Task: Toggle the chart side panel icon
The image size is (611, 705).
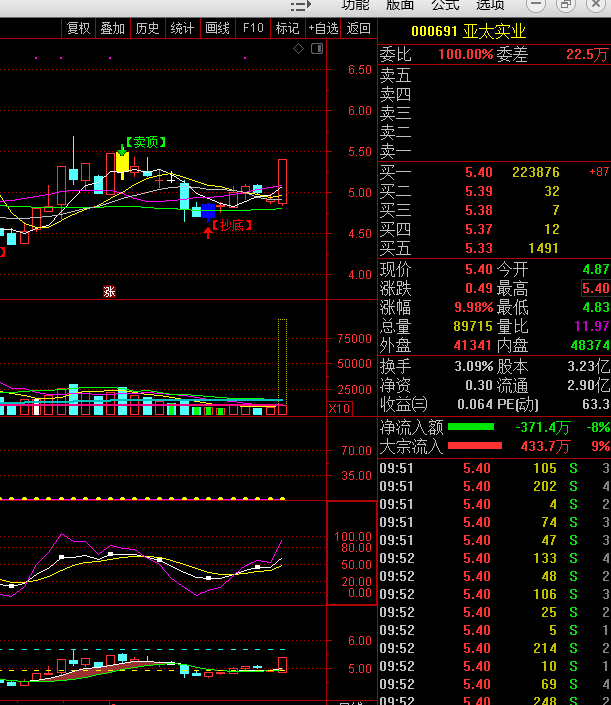Action: [x=317, y=49]
